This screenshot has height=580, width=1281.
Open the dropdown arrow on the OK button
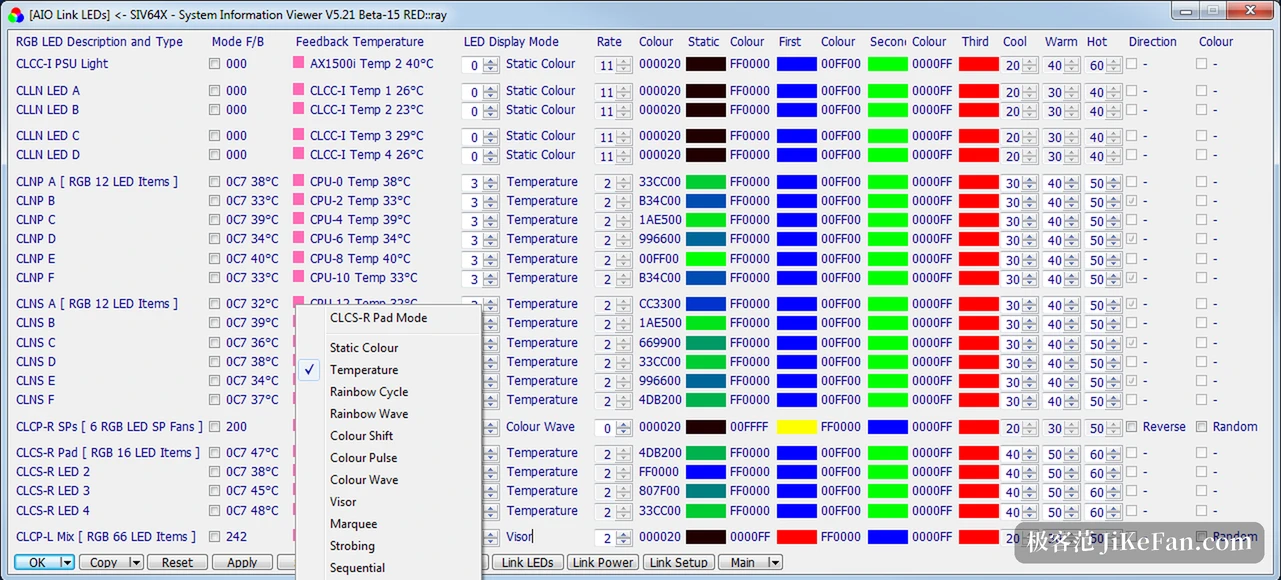[67, 563]
